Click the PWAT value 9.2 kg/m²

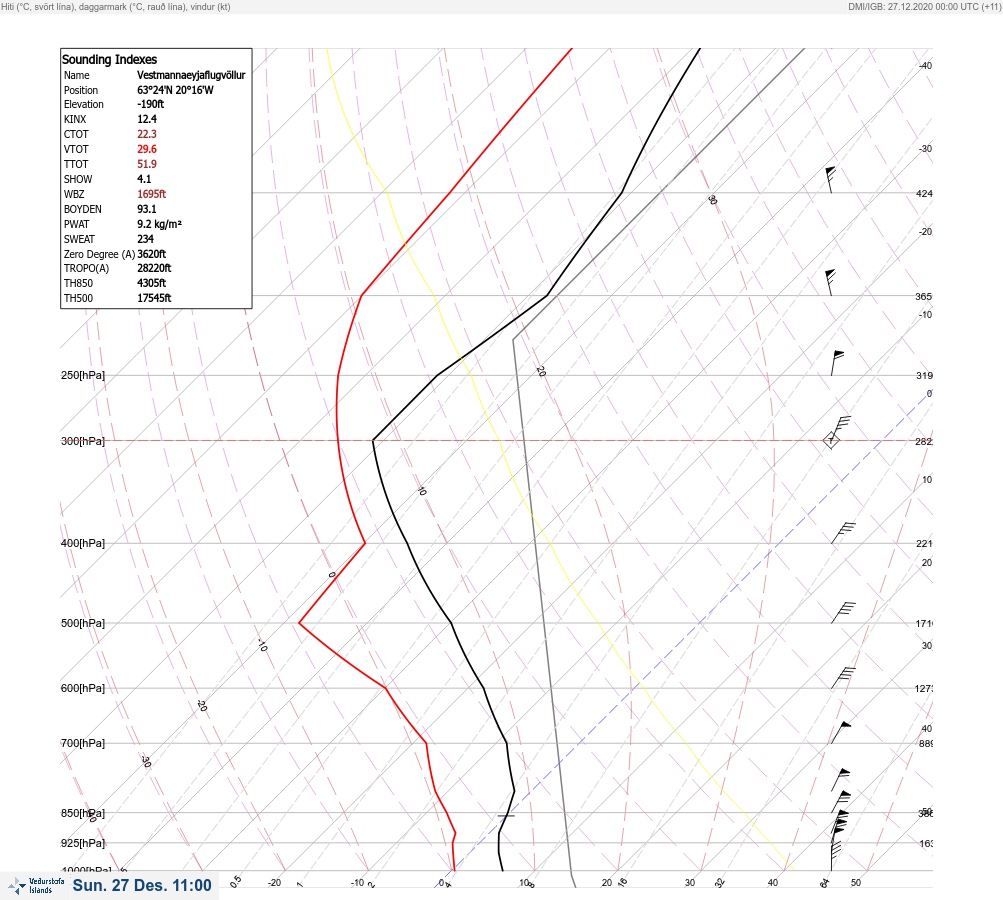(x=159, y=224)
